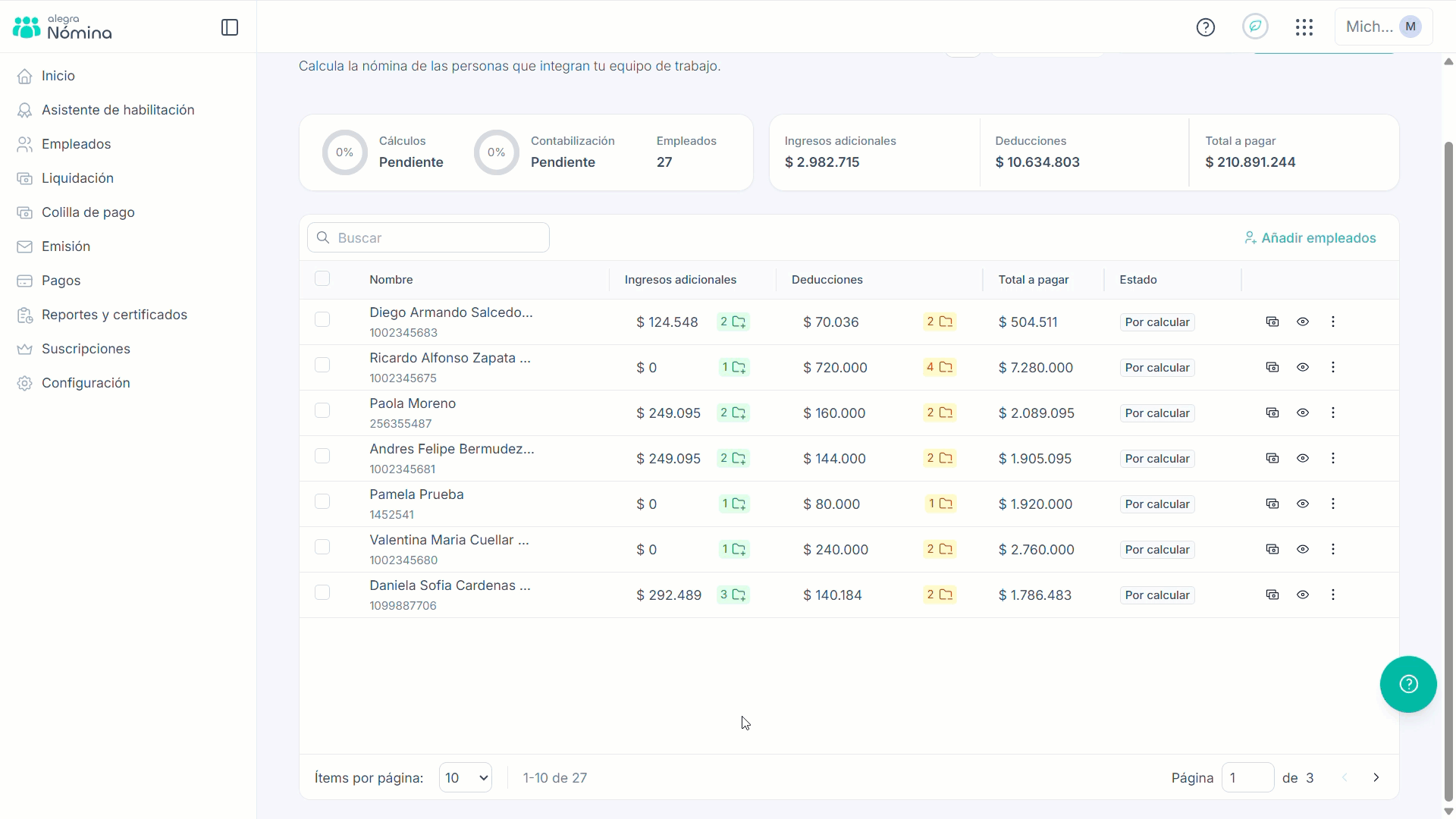This screenshot has height=819, width=1456.
Task: Open Reportes y certificados in the sidebar
Action: [102, 315]
